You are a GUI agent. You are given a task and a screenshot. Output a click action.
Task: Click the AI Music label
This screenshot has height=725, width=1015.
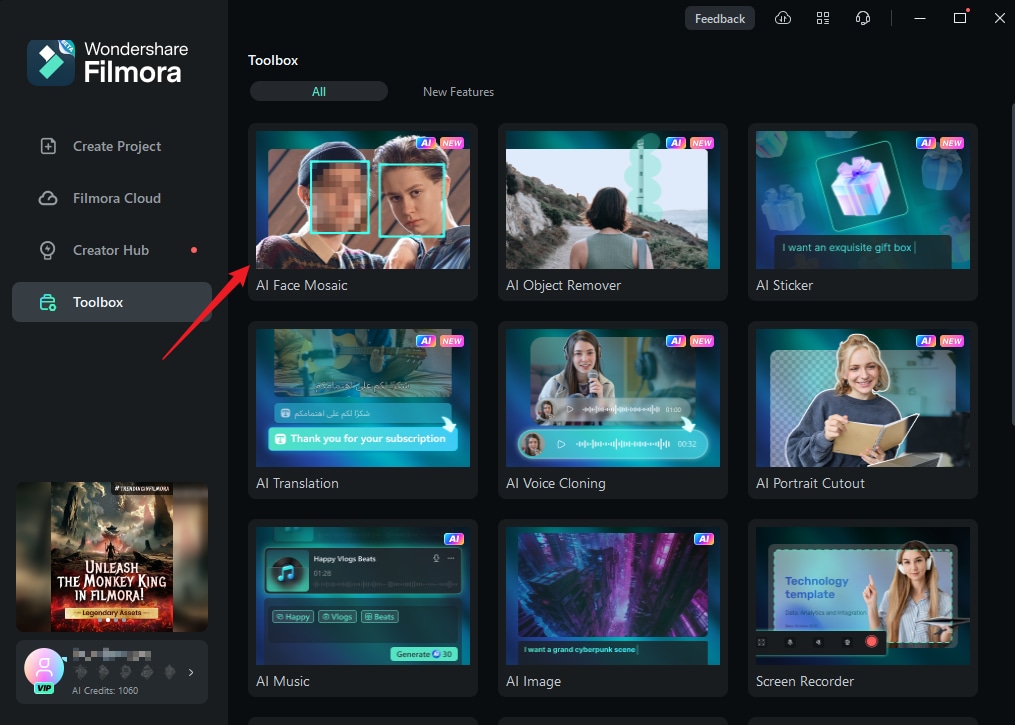click(283, 682)
